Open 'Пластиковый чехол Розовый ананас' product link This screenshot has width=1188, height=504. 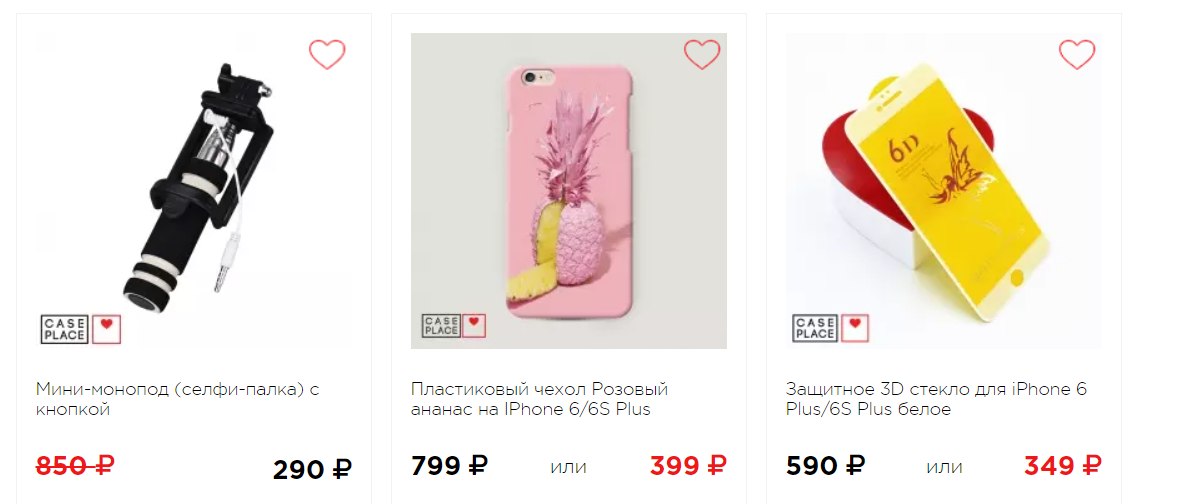pos(539,399)
